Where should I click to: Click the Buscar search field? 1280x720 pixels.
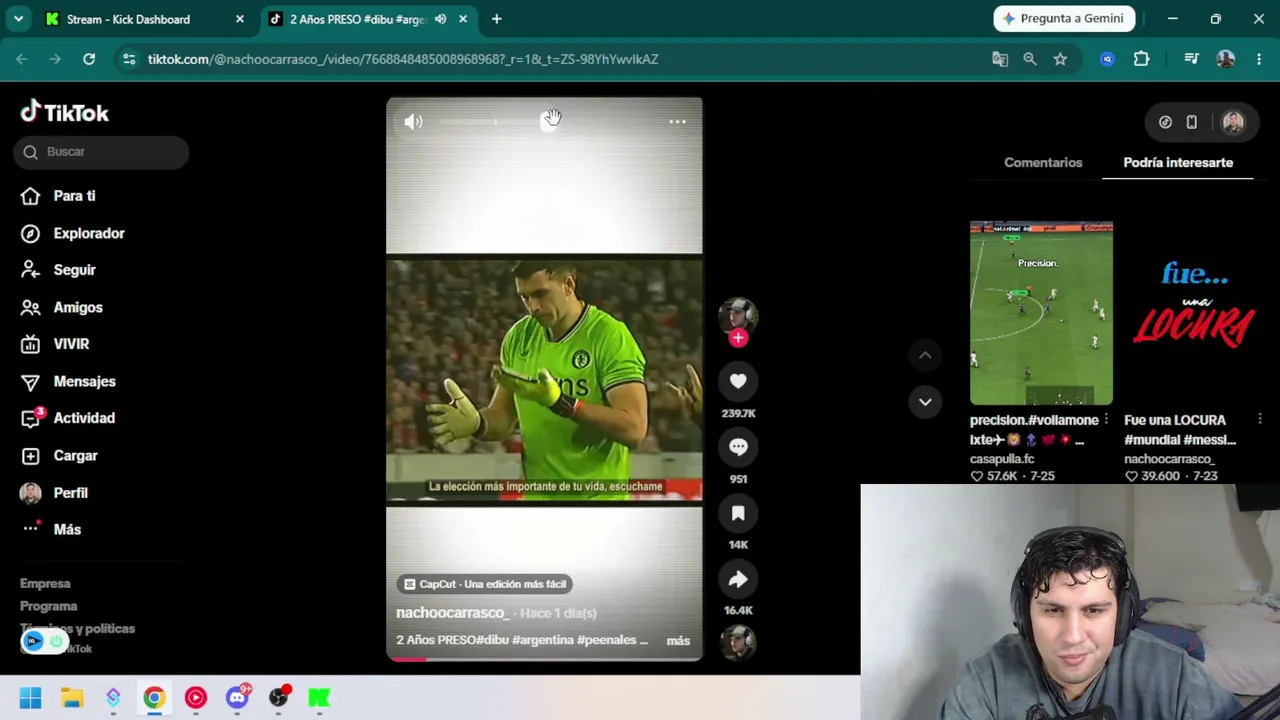click(101, 152)
